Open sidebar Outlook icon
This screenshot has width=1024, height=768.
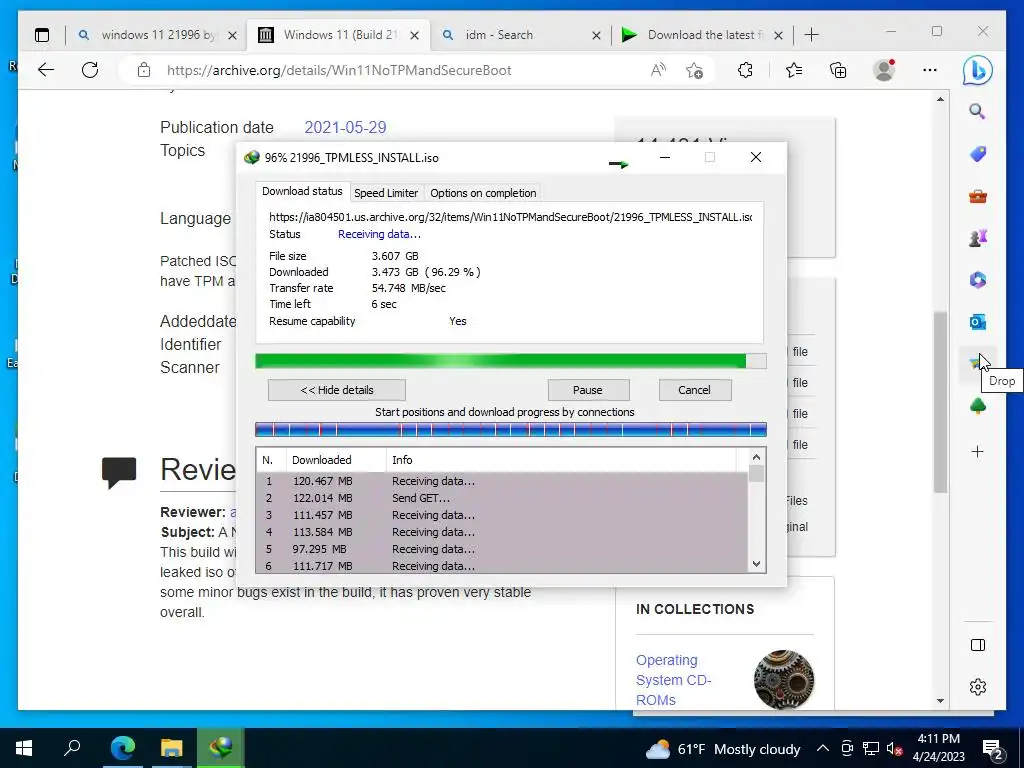pos(978,321)
